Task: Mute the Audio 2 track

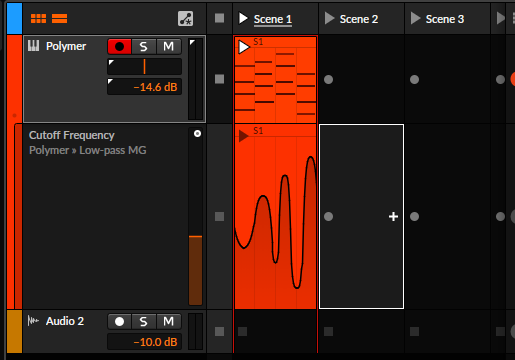Action: pos(169,322)
